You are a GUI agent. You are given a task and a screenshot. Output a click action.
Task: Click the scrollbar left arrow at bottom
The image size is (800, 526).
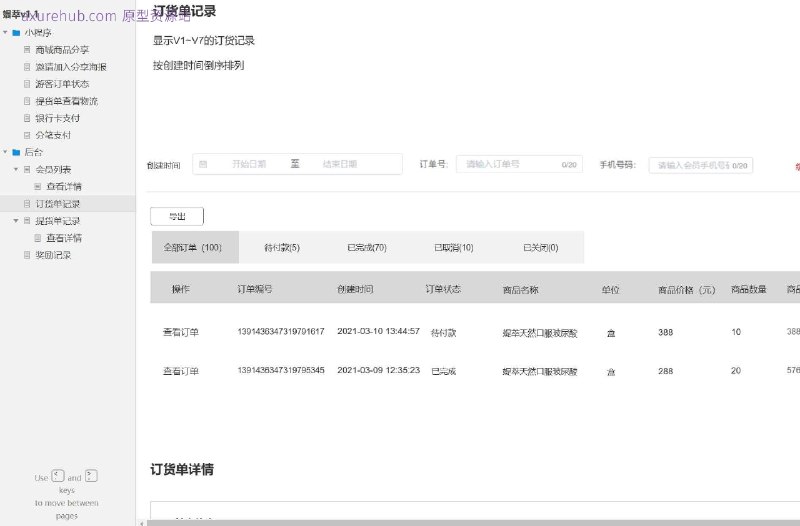142,523
